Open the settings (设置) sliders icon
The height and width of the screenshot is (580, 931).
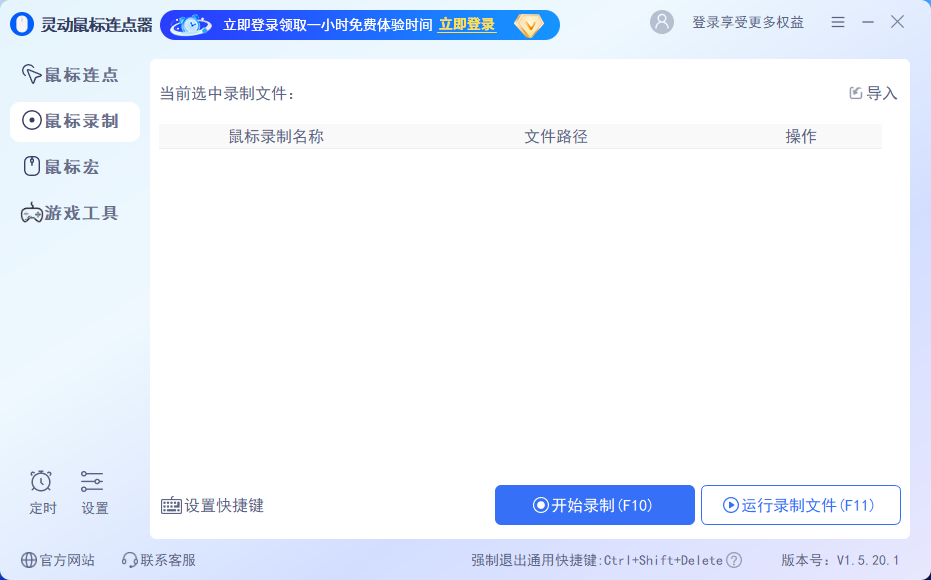click(93, 481)
